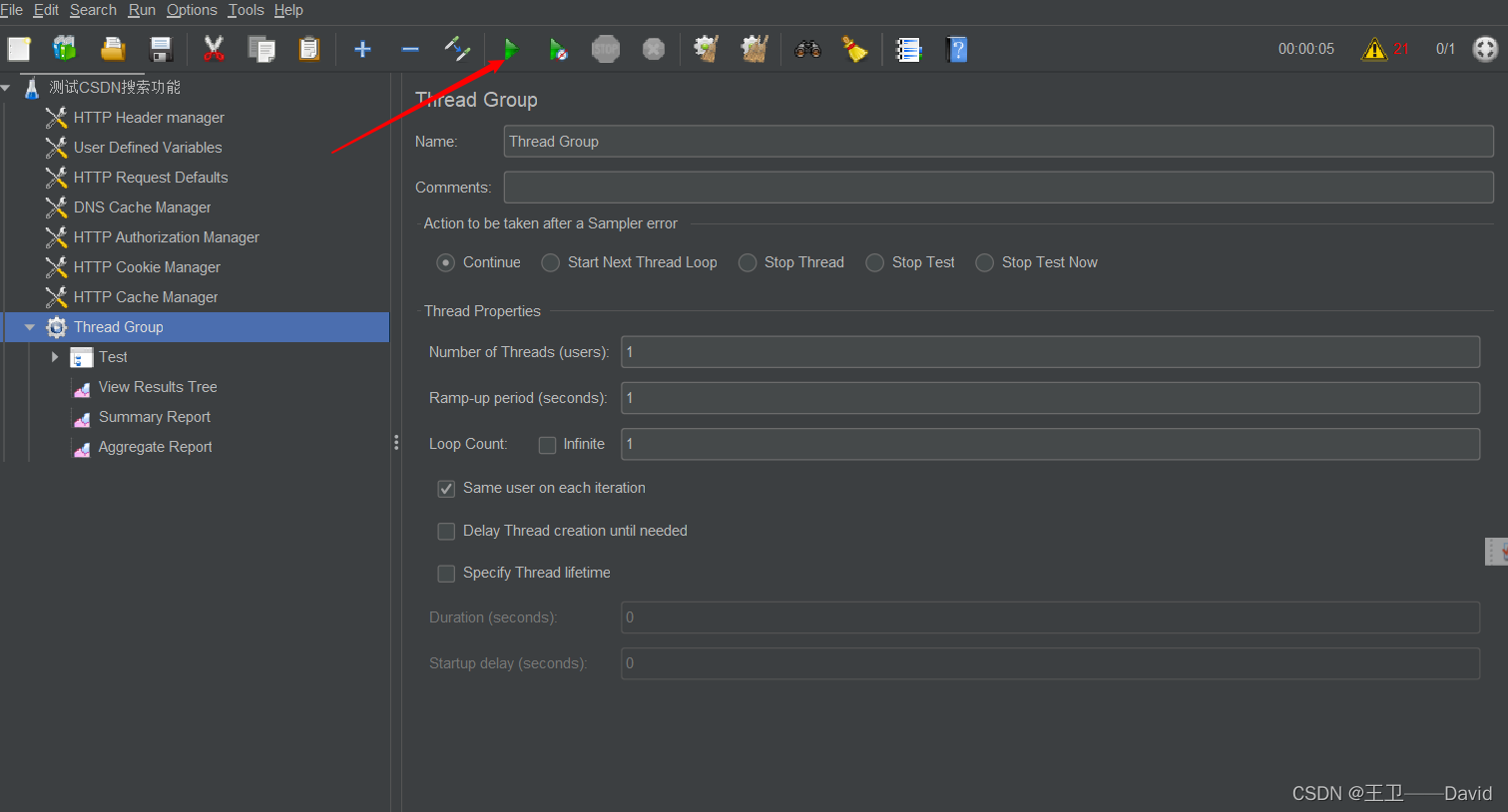This screenshot has height=812, width=1508.
Task: Open the log viewer via warning triangle
Action: point(1374,49)
